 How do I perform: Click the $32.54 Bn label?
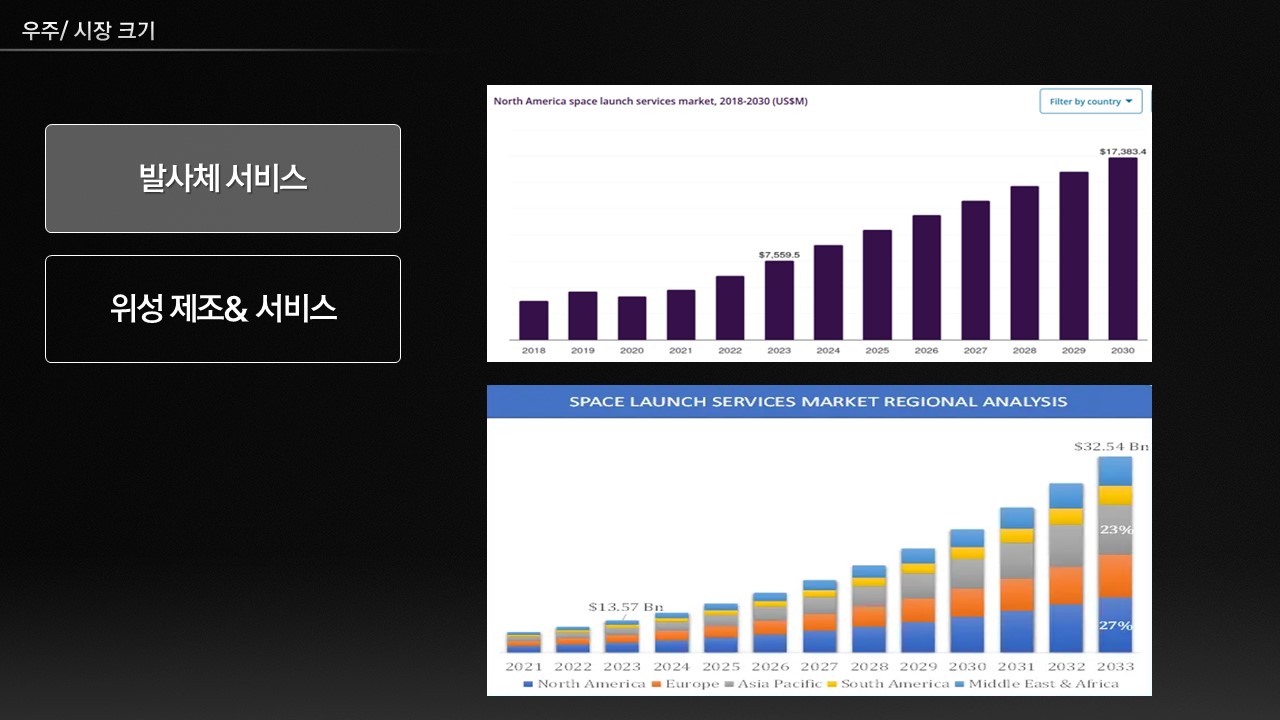pos(1110,446)
